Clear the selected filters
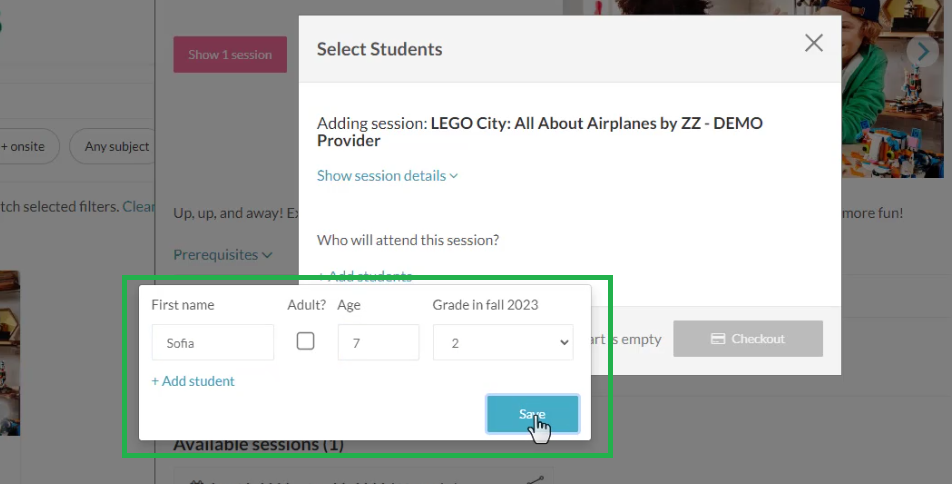Image resolution: width=952 pixels, height=484 pixels. [139, 206]
